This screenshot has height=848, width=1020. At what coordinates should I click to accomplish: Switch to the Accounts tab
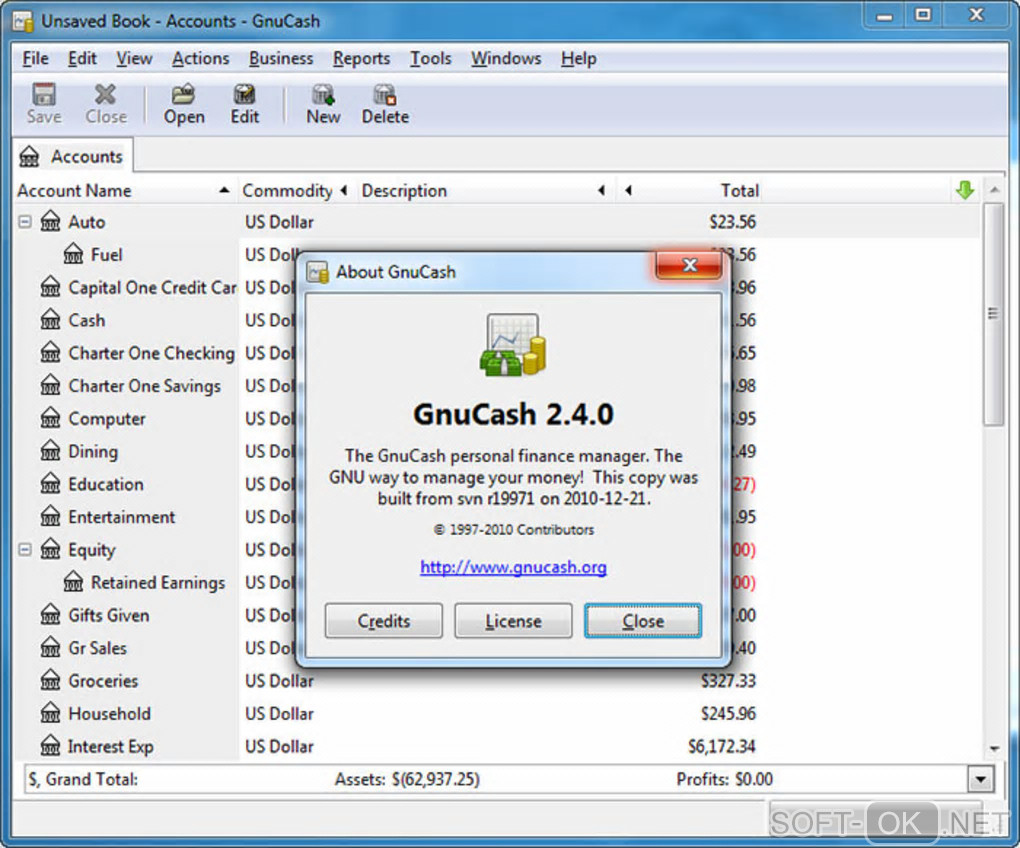tap(72, 157)
